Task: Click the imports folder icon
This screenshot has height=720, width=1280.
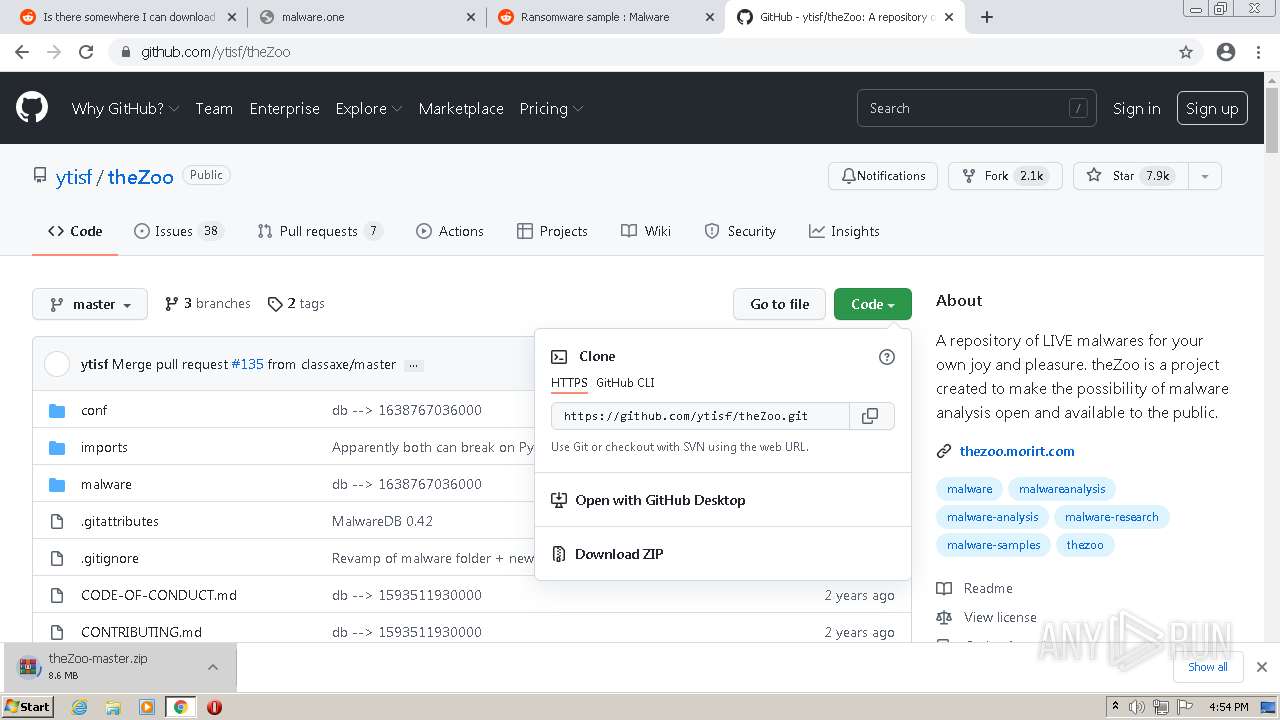Action: click(57, 447)
